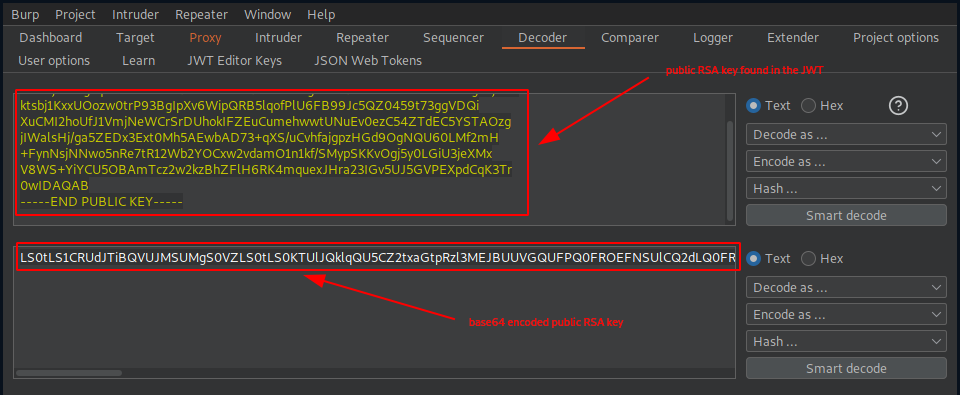960x395 pixels.
Task: Click the '0wIDAQAB' text line
Action: pyautogui.click(x=54, y=186)
